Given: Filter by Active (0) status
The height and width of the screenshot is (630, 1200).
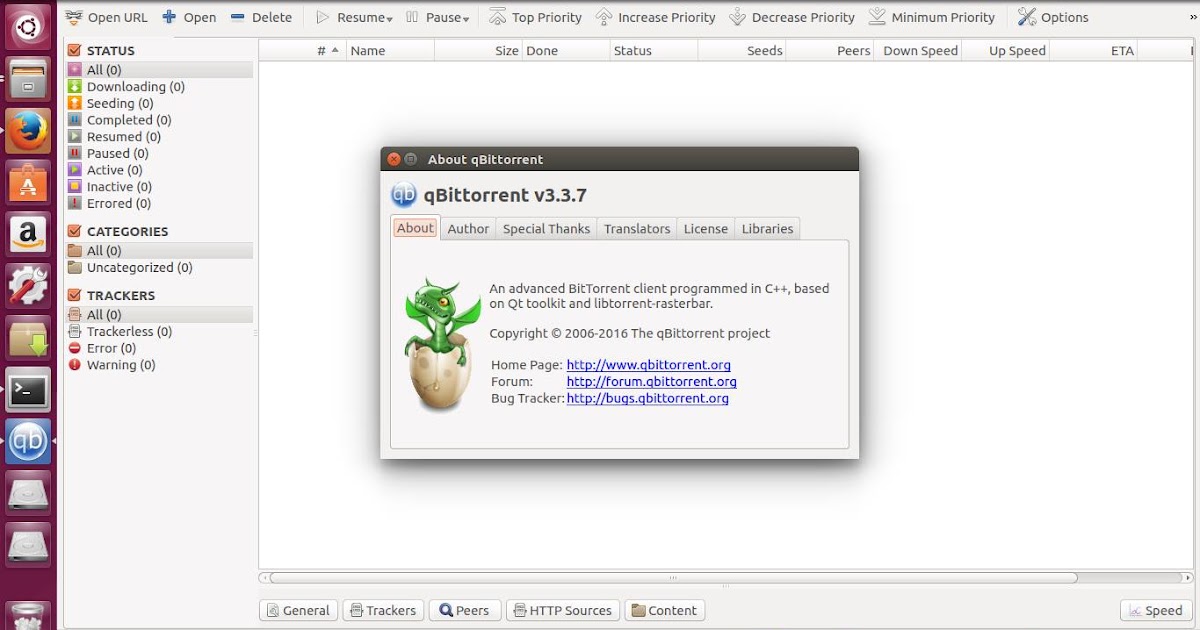Looking at the screenshot, I should point(159,170).
